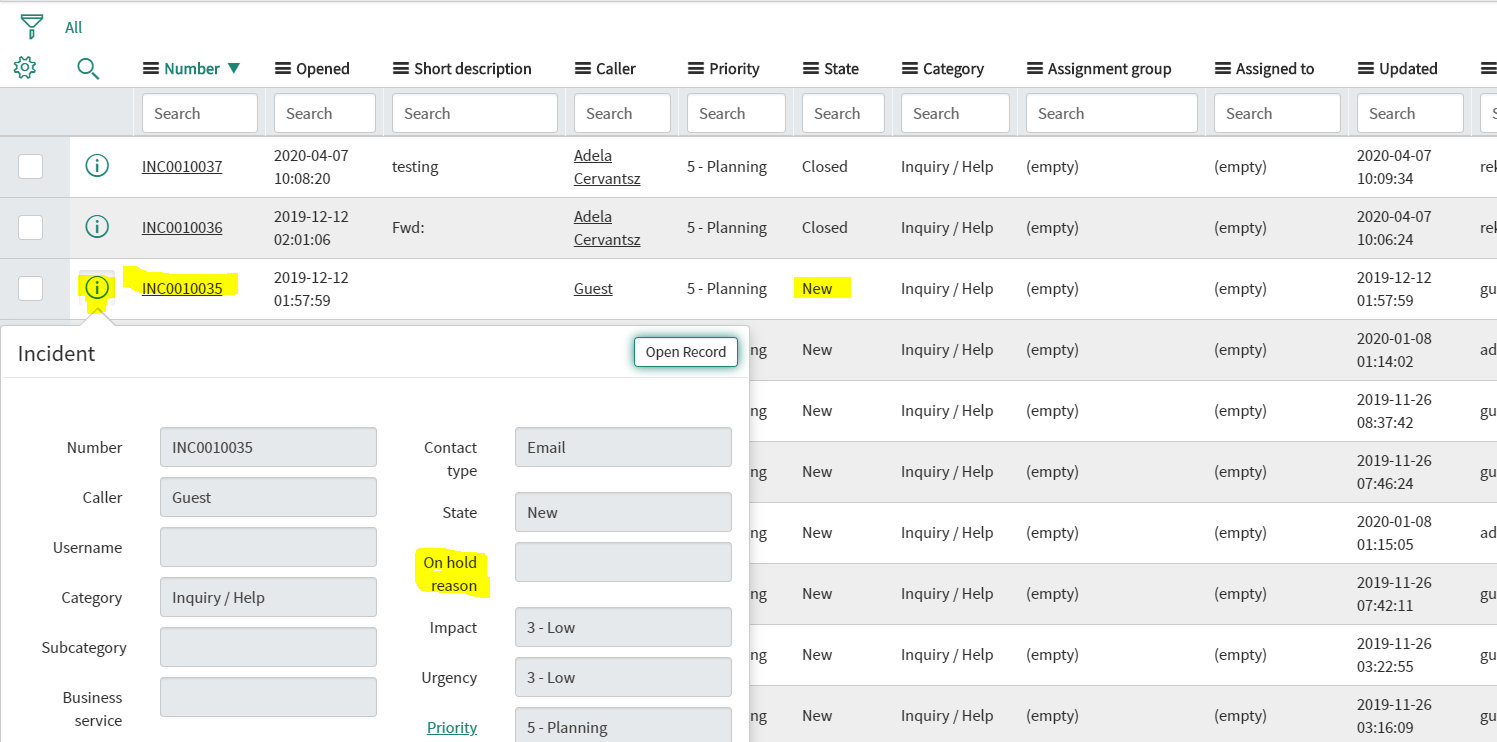
Task: Focus Assignment group search box
Action: (x=1112, y=113)
